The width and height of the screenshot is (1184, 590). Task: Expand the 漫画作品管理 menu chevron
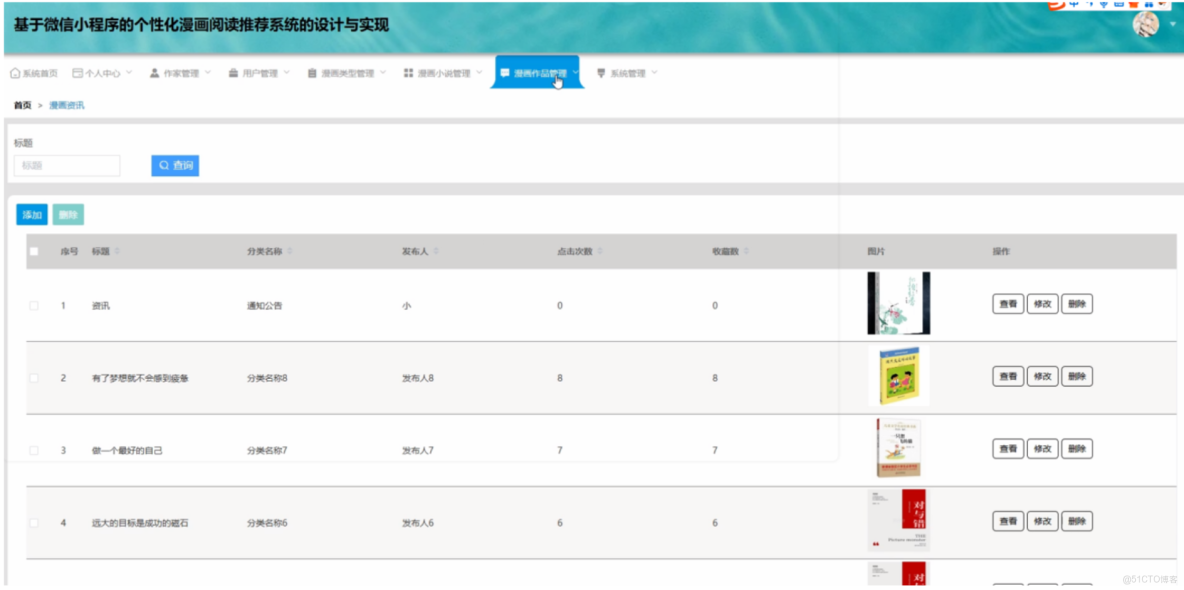575,73
